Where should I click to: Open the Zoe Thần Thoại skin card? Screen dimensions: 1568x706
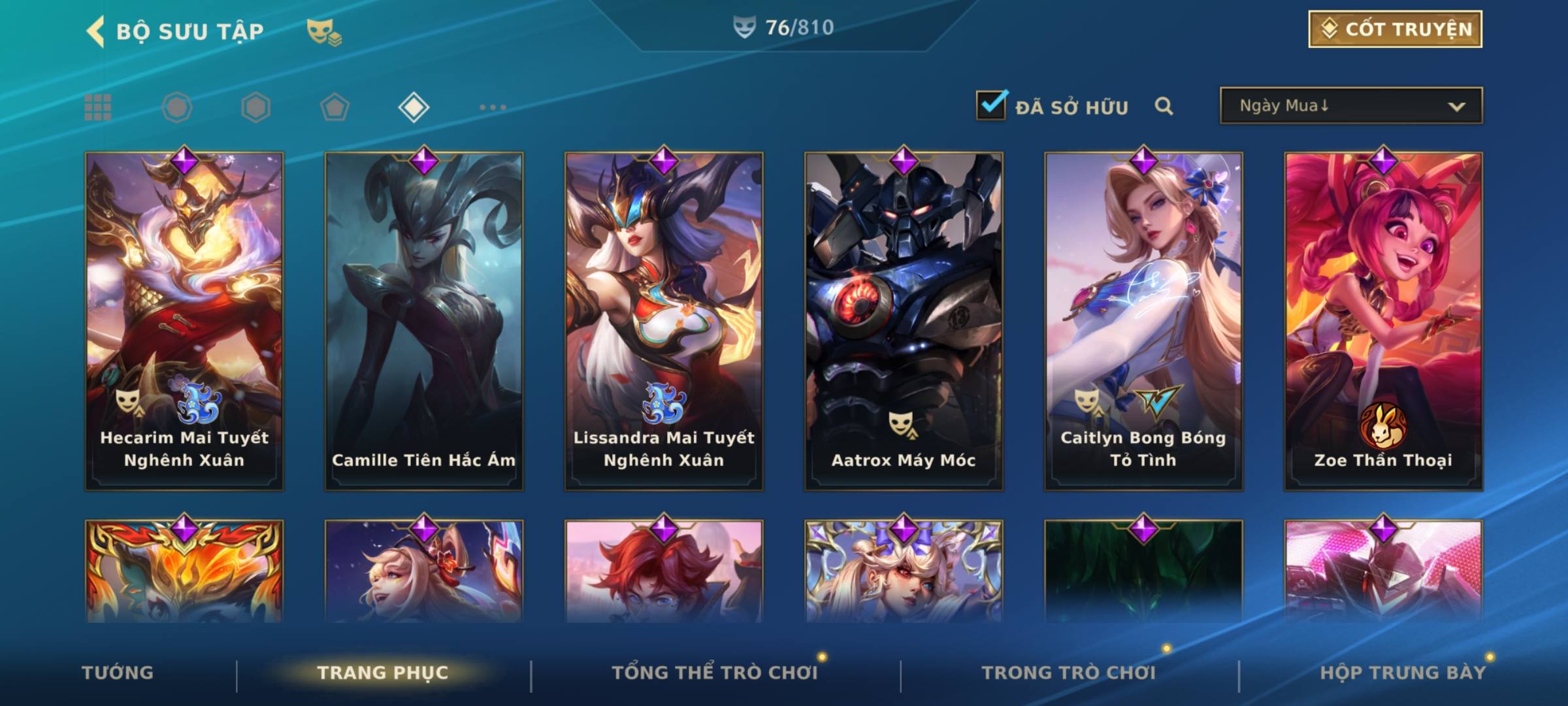coord(1383,321)
